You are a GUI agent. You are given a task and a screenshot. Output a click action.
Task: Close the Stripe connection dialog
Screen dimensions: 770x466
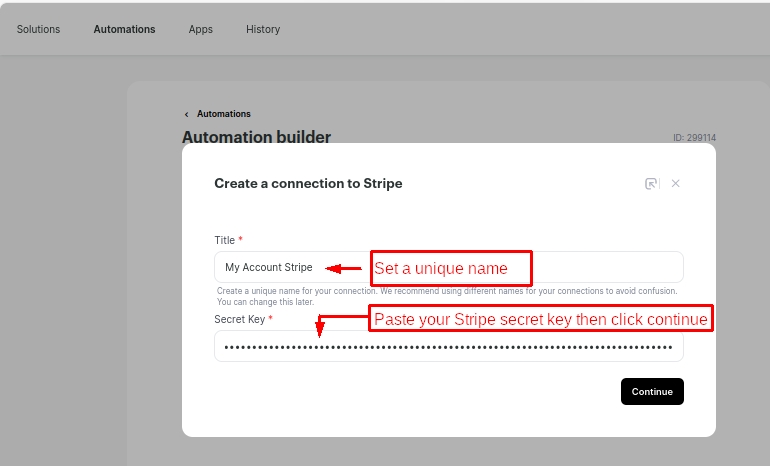675,184
